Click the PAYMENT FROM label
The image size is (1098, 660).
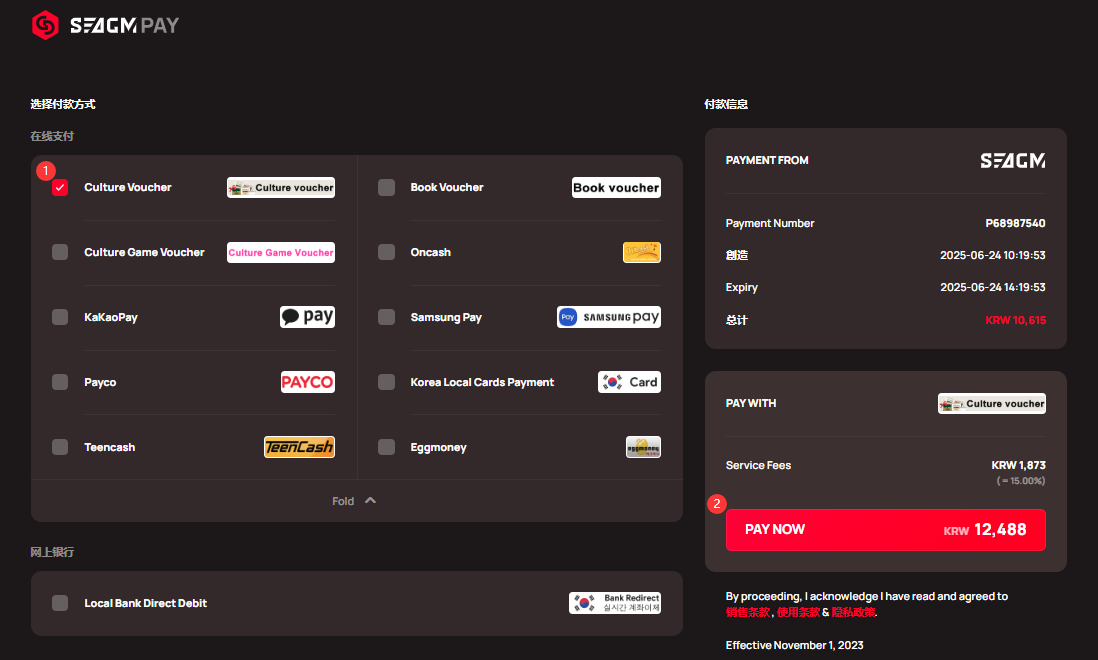click(767, 160)
